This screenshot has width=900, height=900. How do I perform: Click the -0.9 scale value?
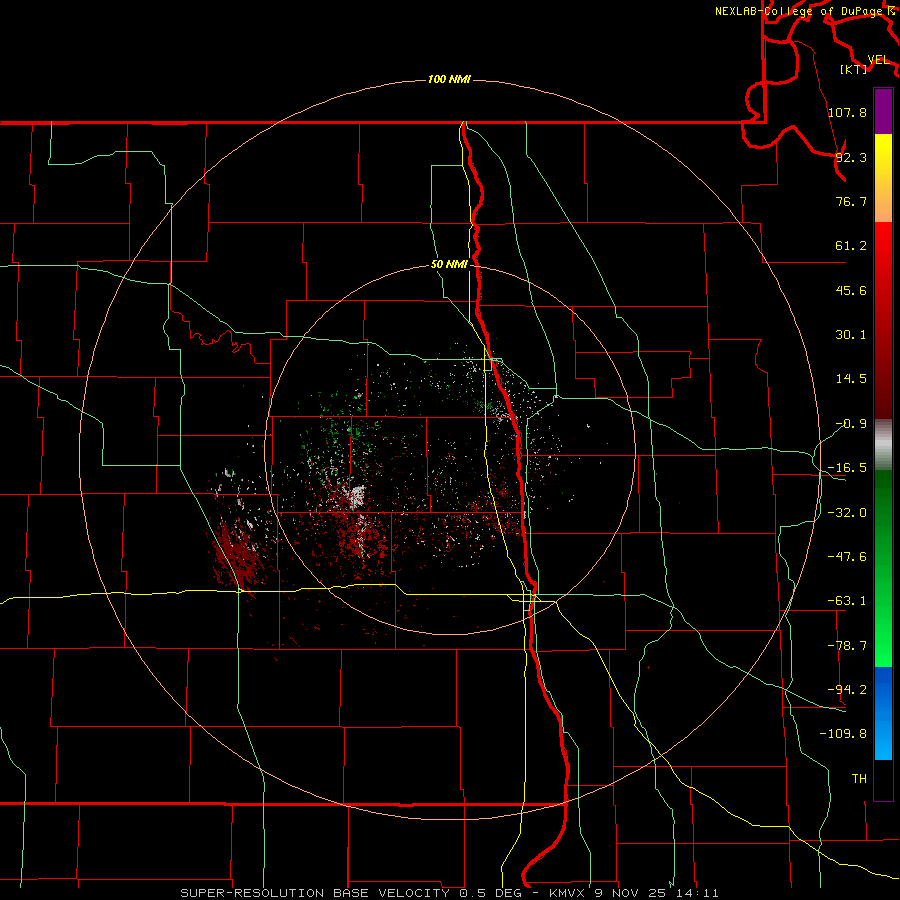[x=851, y=424]
